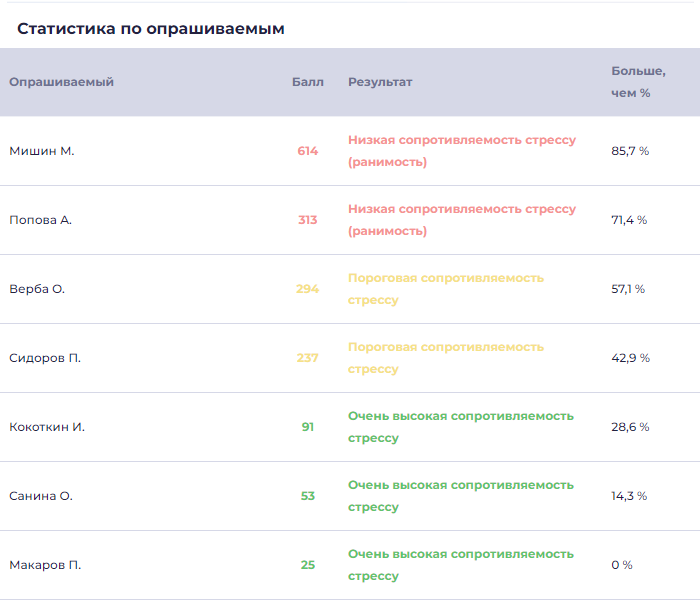Open respondent Мишин М.
The width and height of the screenshot is (700, 602).
click(42, 151)
